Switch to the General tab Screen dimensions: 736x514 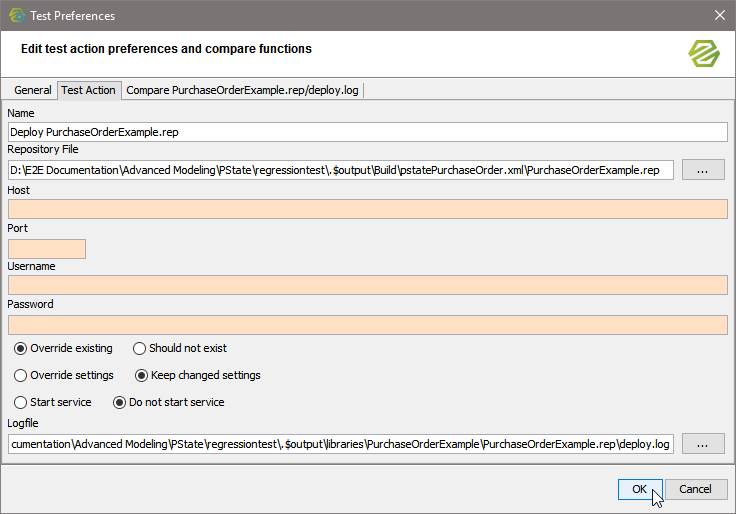click(33, 90)
